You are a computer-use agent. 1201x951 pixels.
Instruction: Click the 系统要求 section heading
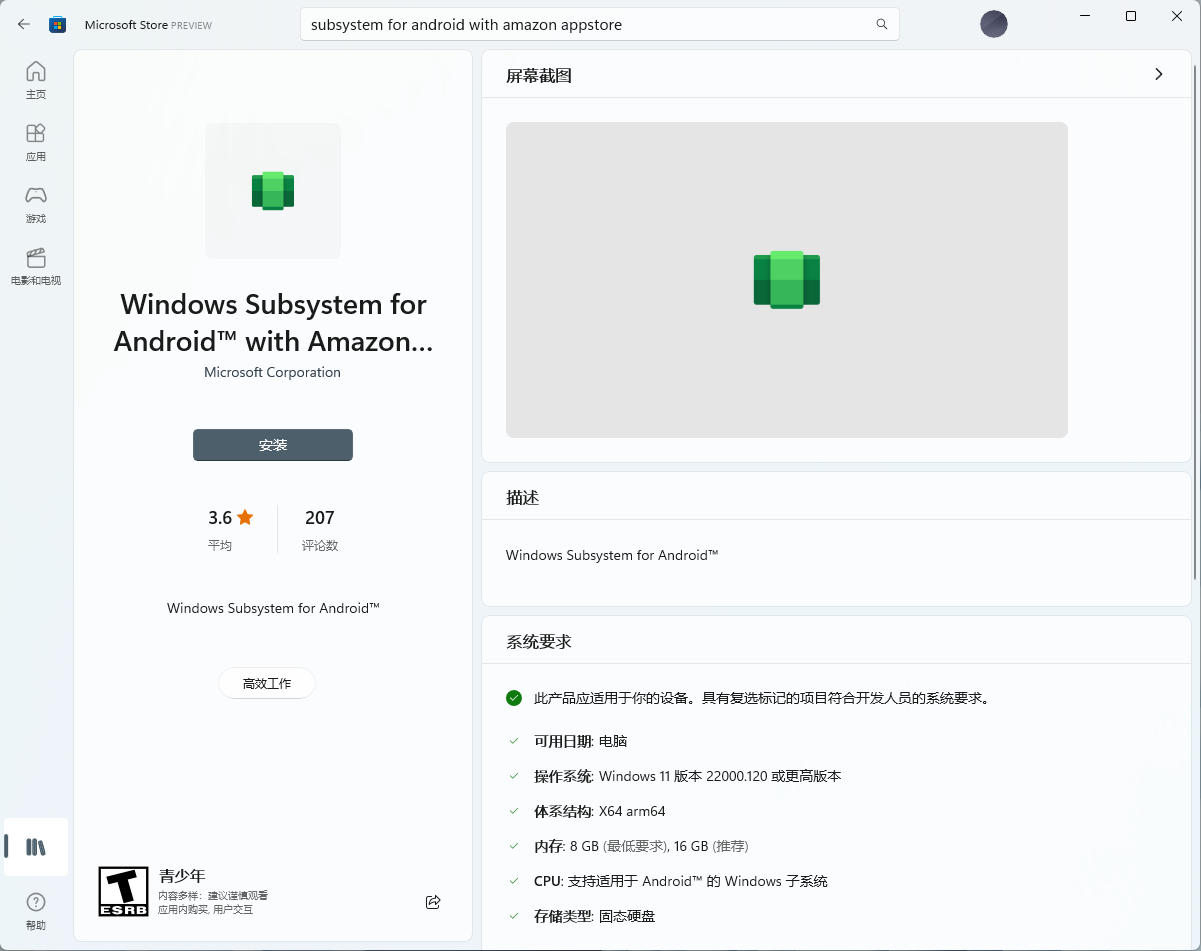539,641
